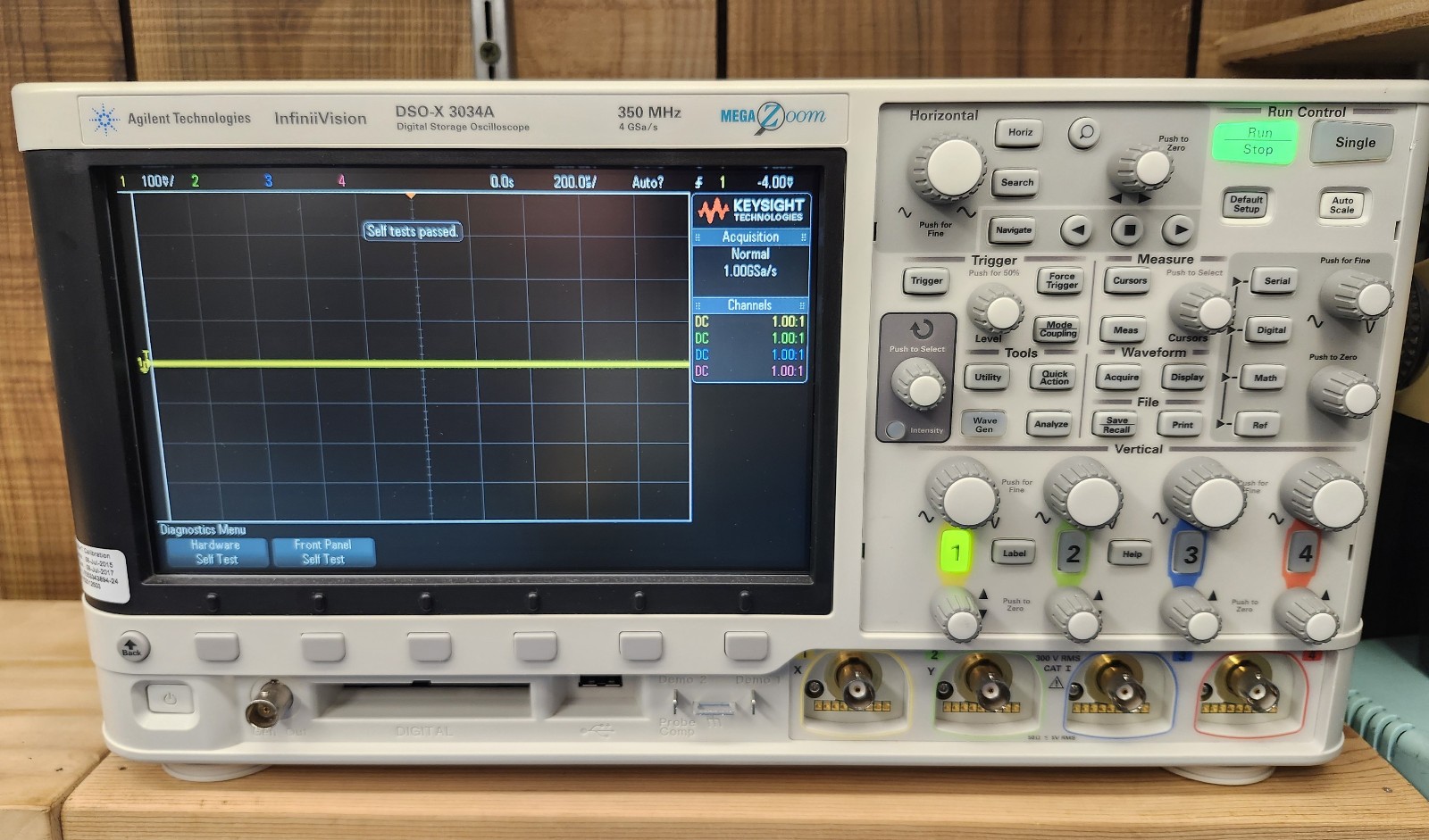Image resolution: width=1429 pixels, height=840 pixels.
Task: Open the Acquire waveform key
Action: [x=1121, y=378]
